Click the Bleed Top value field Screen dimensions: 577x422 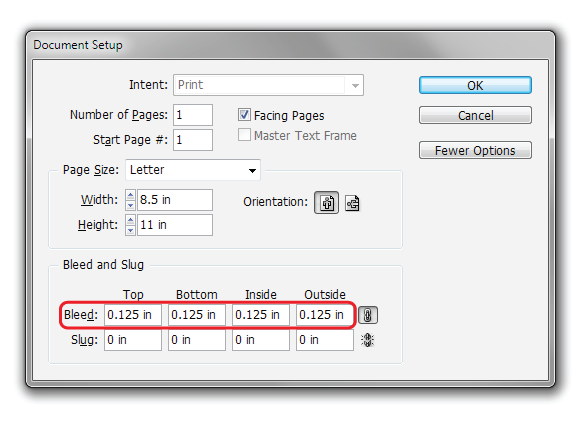(x=133, y=315)
